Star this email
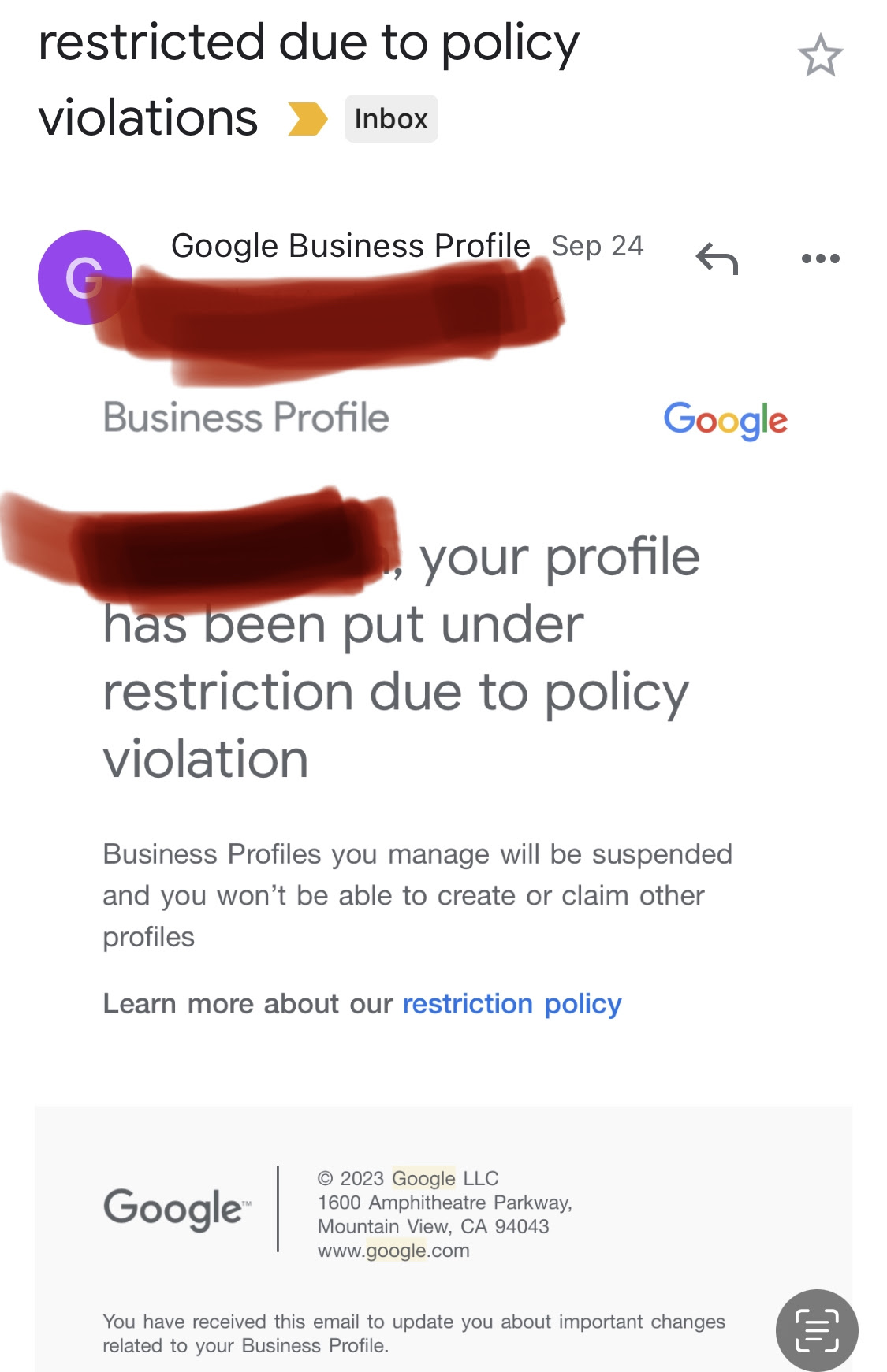887x1372 pixels. tap(820, 55)
